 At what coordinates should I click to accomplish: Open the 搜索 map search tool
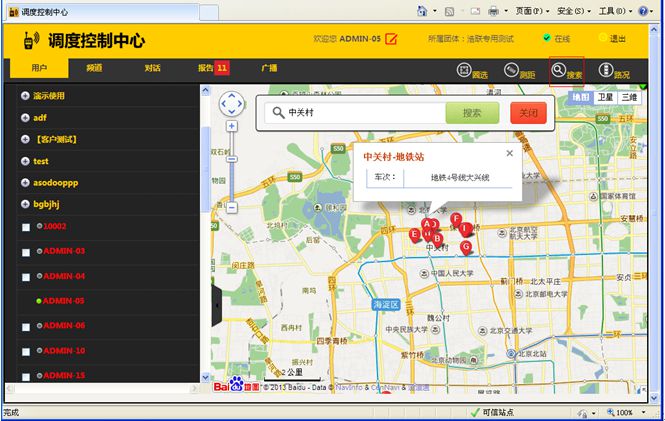coord(567,71)
